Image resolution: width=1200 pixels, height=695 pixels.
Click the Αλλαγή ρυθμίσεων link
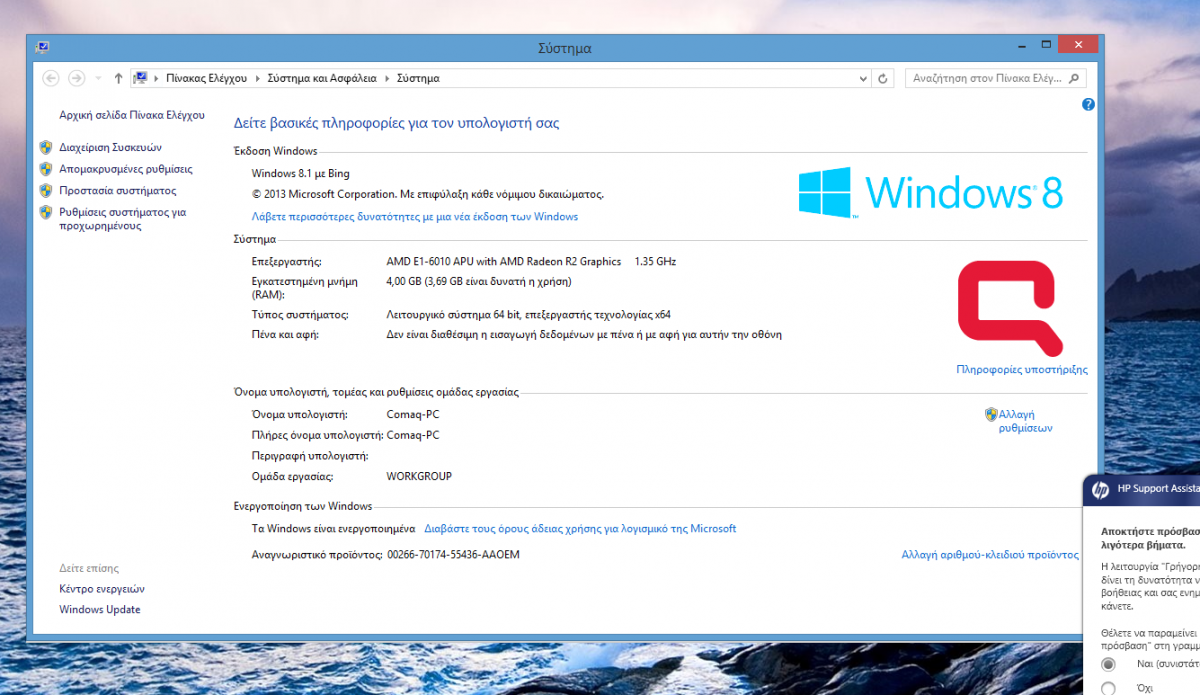[x=1025, y=421]
